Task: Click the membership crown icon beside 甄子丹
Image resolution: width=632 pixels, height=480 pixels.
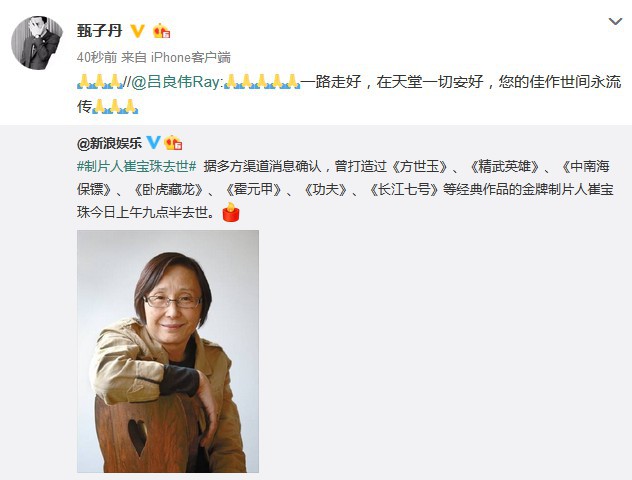Action: pos(161,31)
